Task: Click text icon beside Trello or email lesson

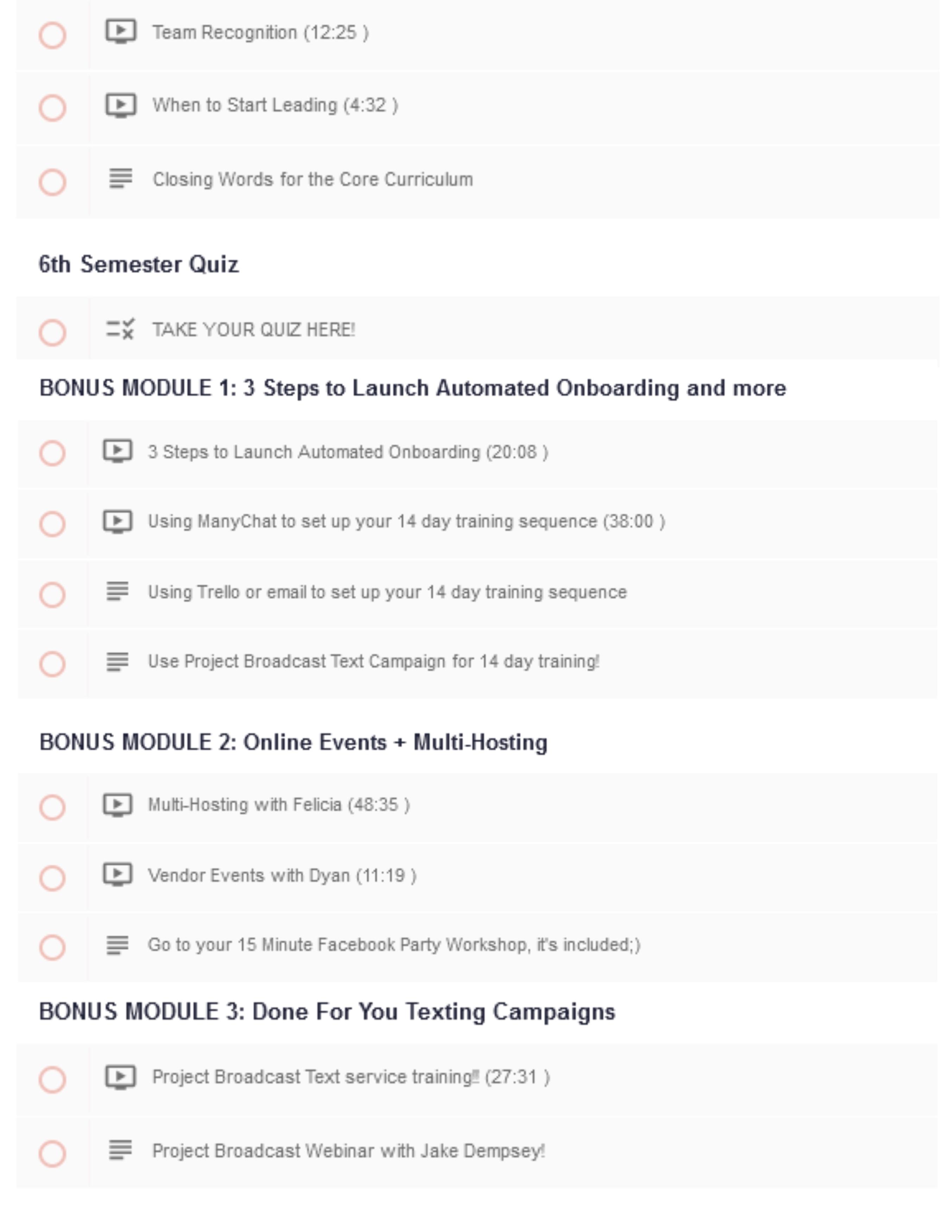Action: coord(117,592)
